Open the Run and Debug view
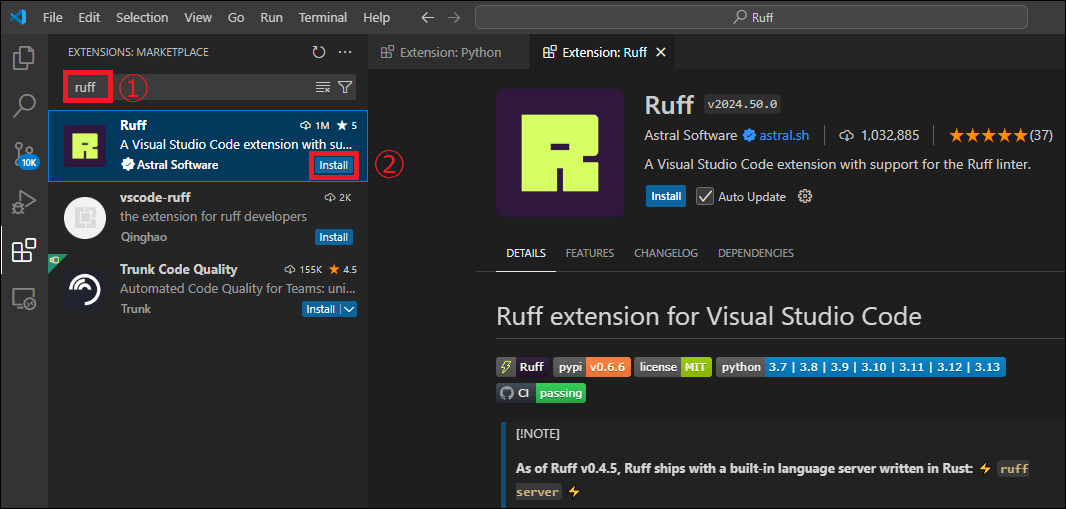The image size is (1066, 509). coord(24,202)
